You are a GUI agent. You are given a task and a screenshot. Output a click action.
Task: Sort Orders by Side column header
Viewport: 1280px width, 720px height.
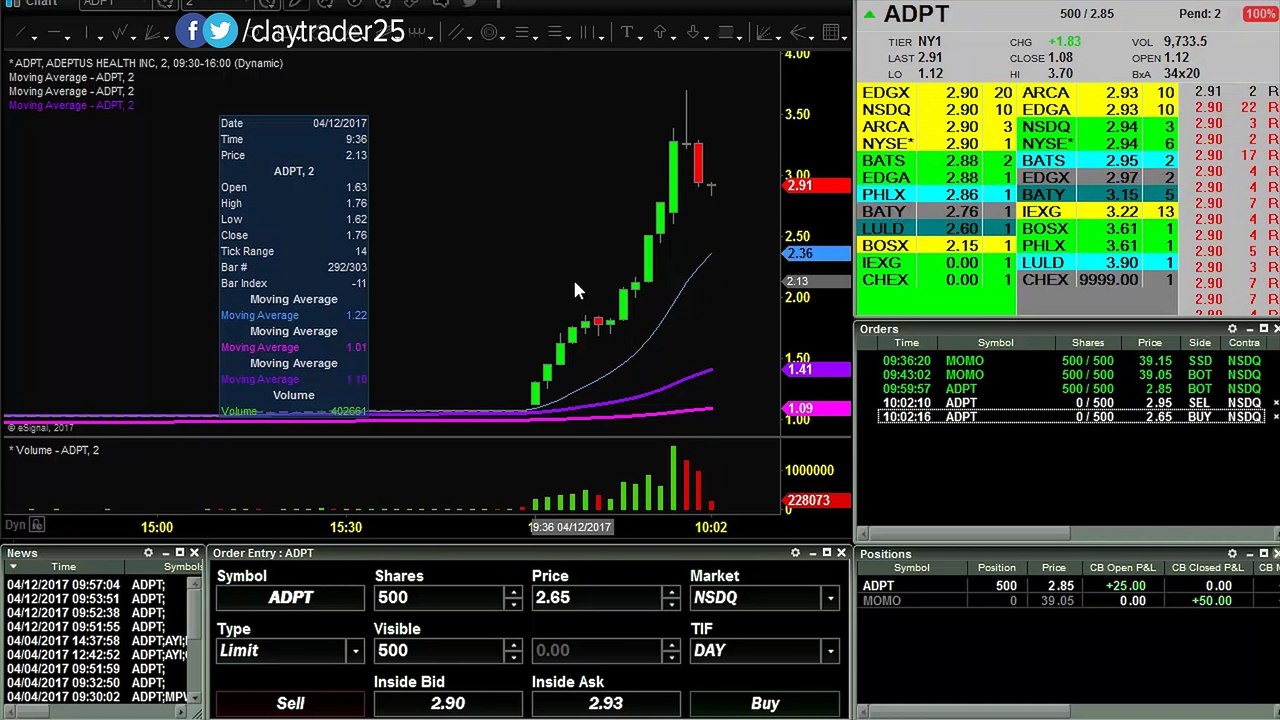[1199, 343]
